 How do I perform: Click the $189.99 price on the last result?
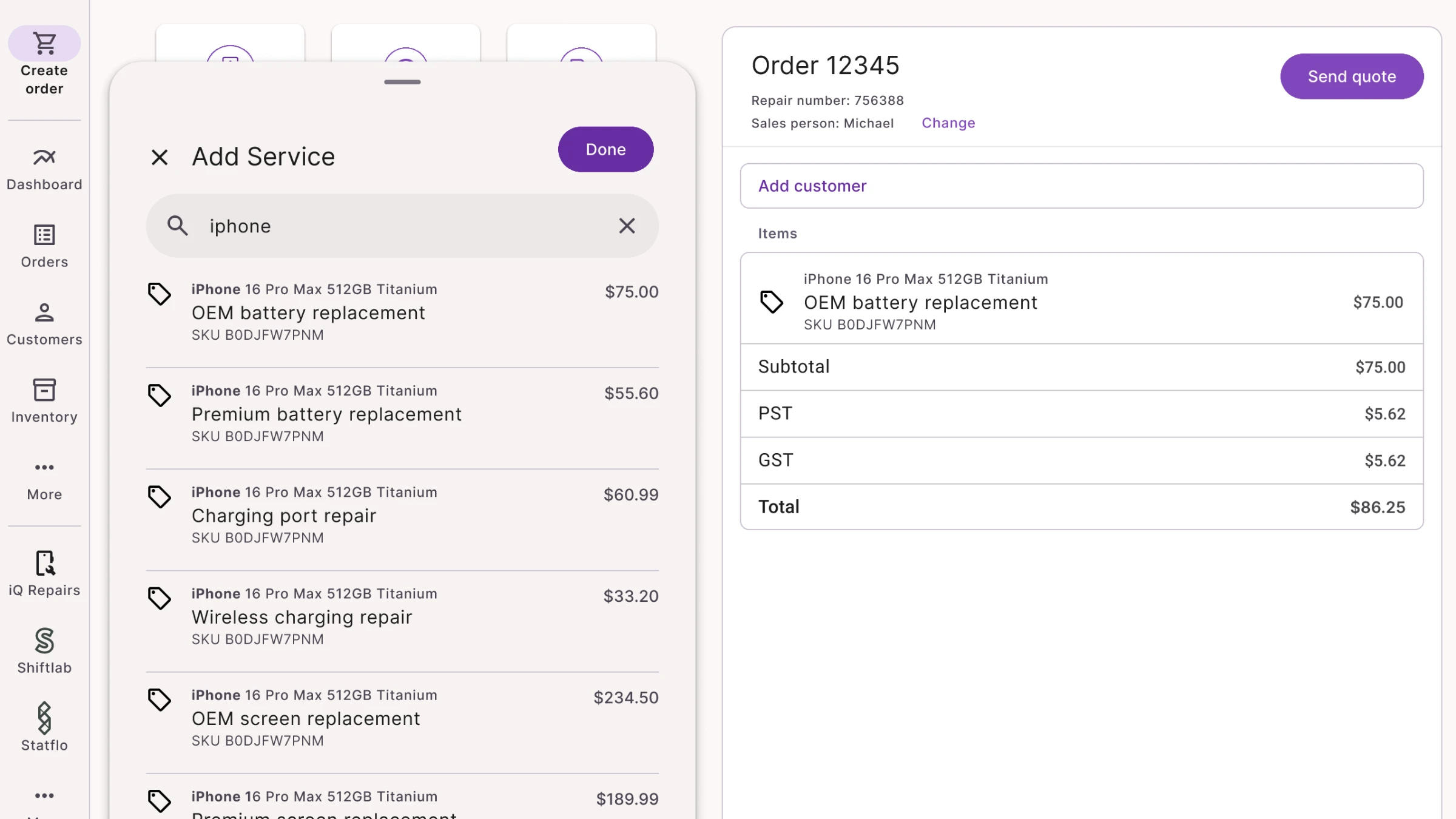pos(627,799)
